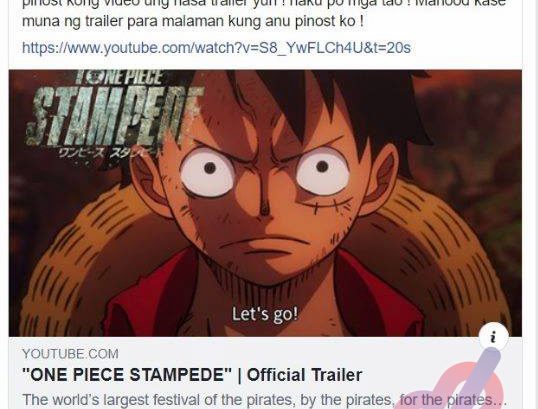The height and width of the screenshot is (409, 538).
Task: Open the "ONE PIECE STAMPEDE" title link
Action: coord(127,375)
